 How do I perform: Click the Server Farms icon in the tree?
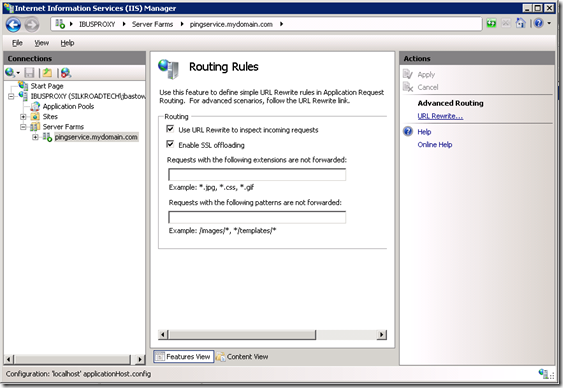(x=35, y=127)
